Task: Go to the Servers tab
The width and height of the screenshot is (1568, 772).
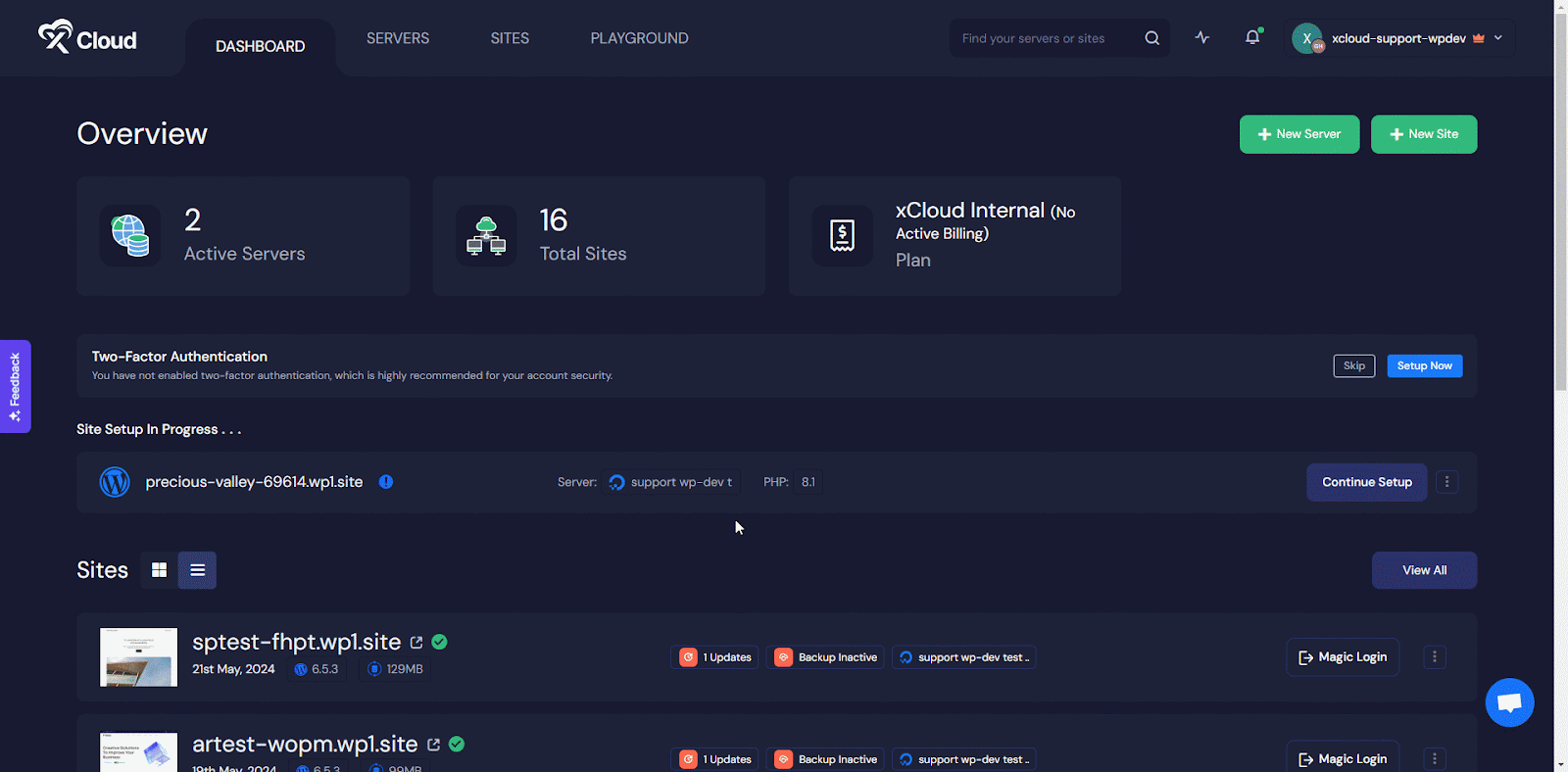Action: [398, 38]
